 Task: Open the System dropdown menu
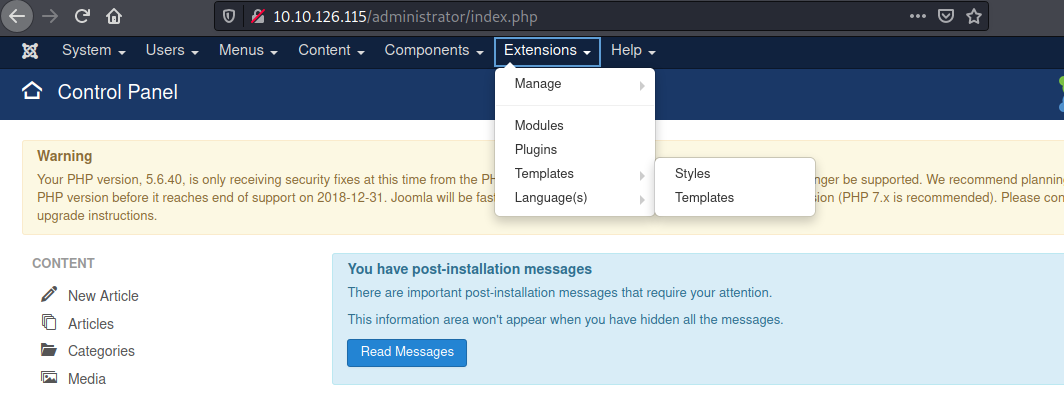tap(94, 50)
